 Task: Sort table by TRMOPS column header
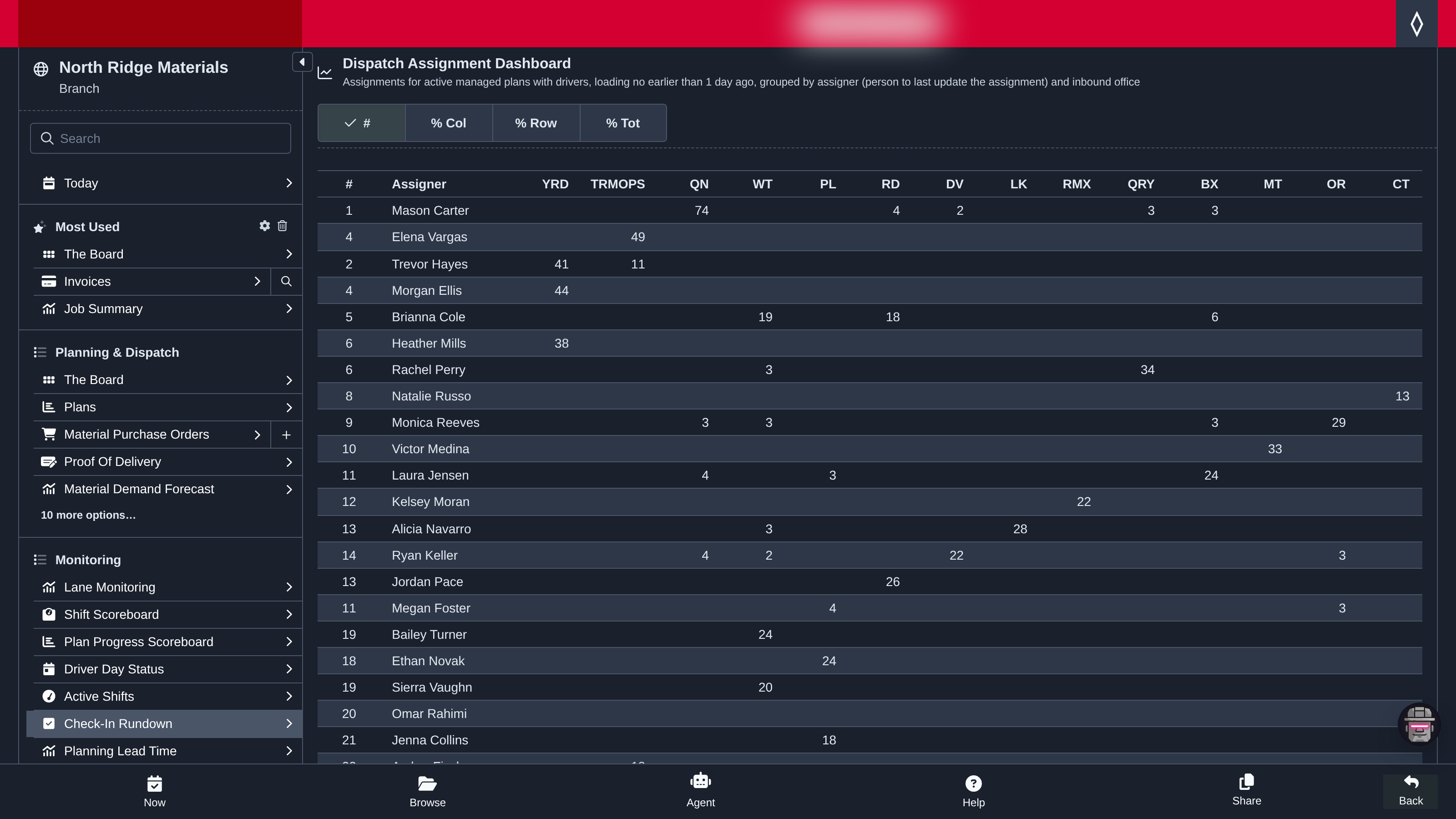617,184
